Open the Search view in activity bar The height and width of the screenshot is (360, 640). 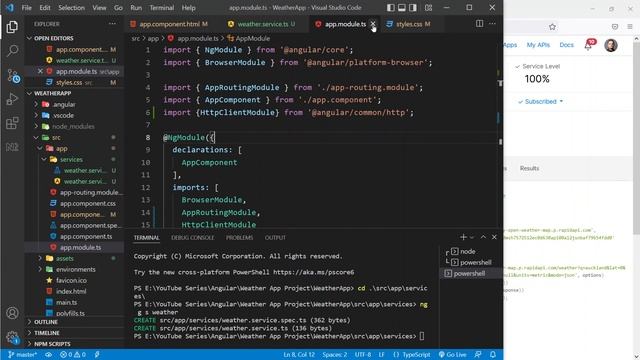click(12, 51)
